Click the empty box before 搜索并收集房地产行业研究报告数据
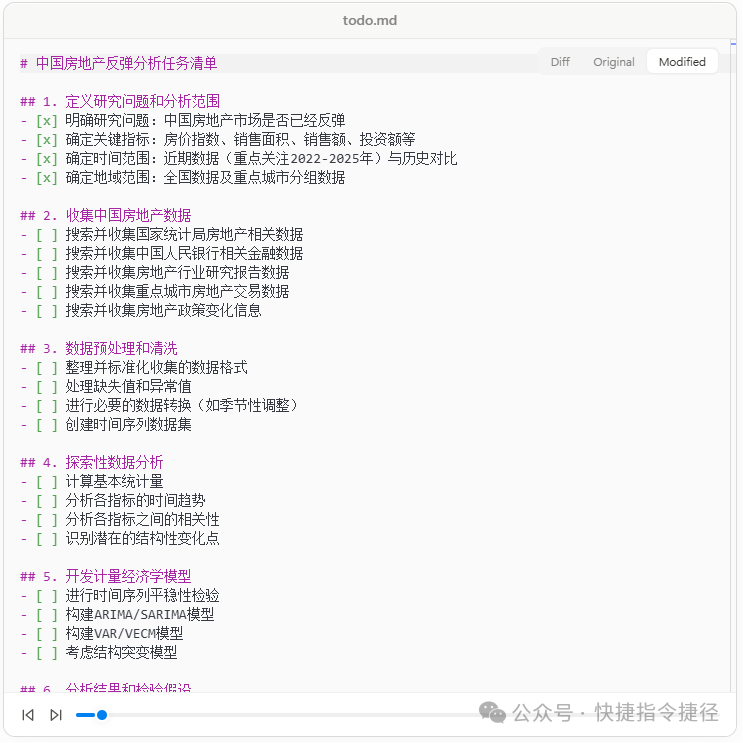 pos(46,272)
